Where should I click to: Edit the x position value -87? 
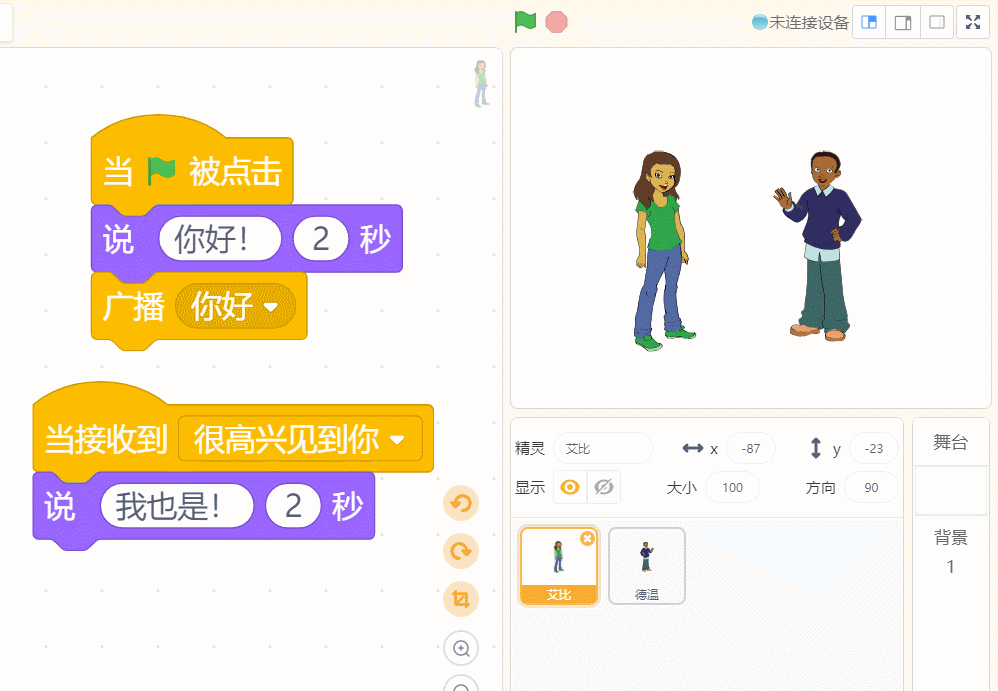[x=751, y=449]
